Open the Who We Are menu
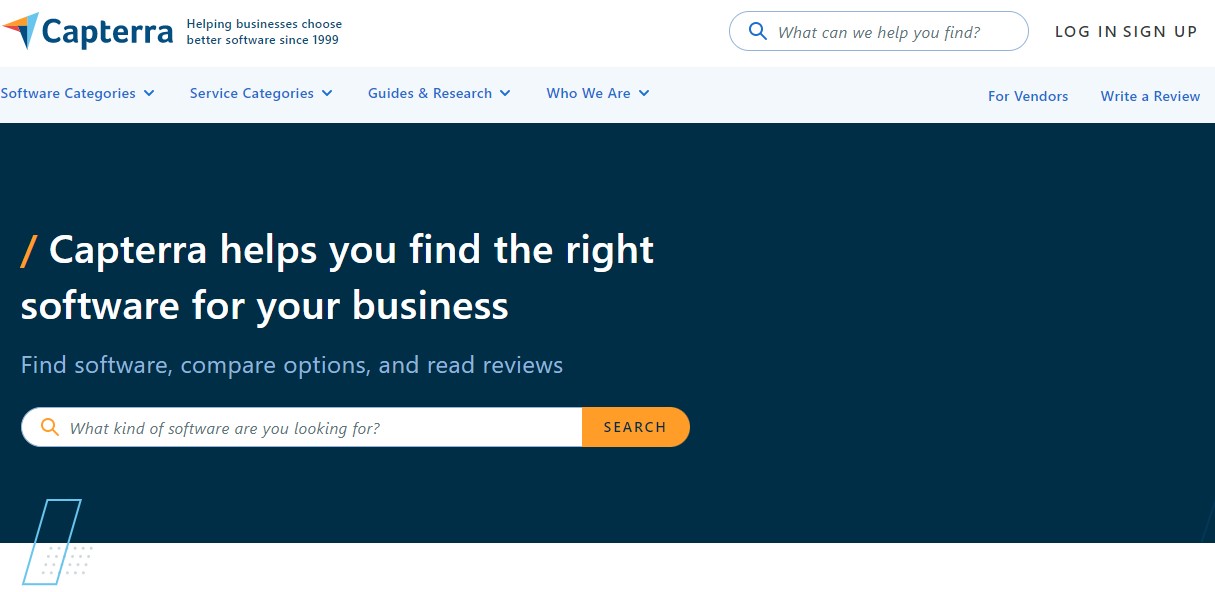 click(x=598, y=93)
